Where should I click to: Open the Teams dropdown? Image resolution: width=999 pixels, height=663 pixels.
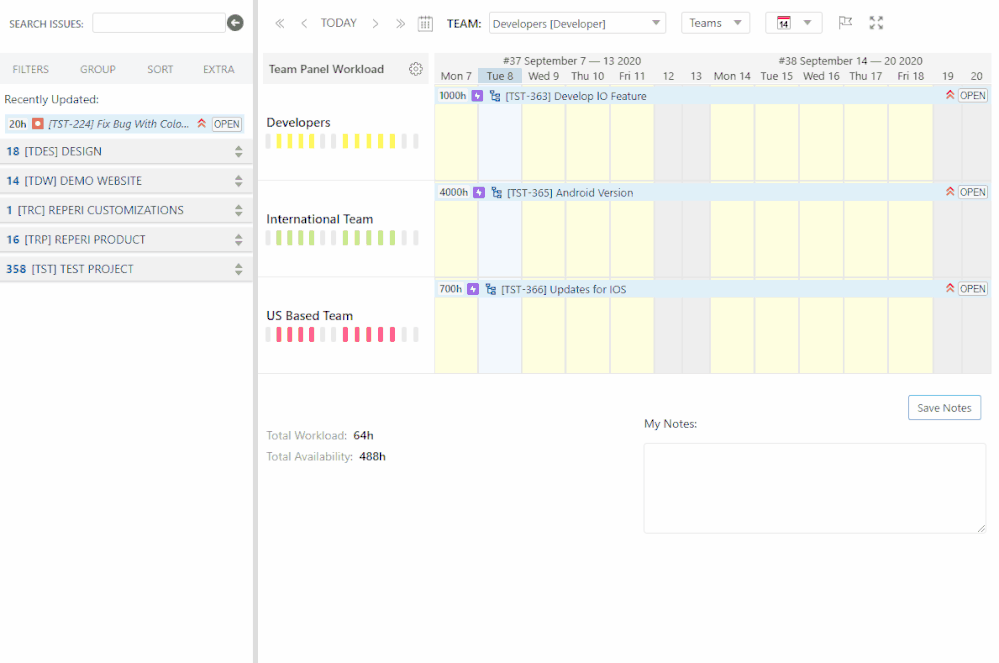tap(715, 23)
